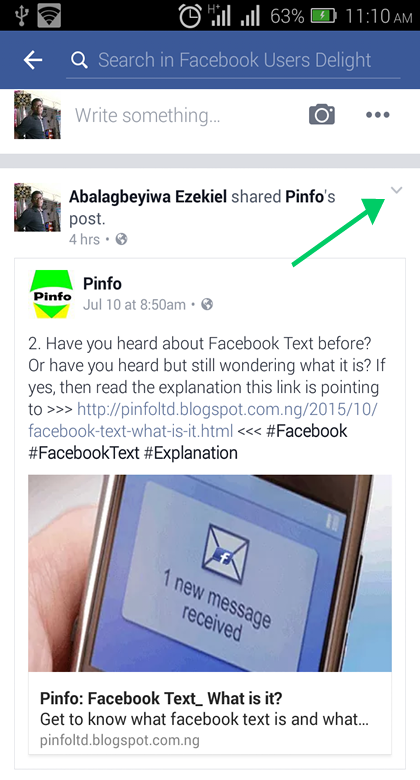Open the Pinfo page logo
Viewport: 420px width, 780px height.
click(x=51, y=294)
